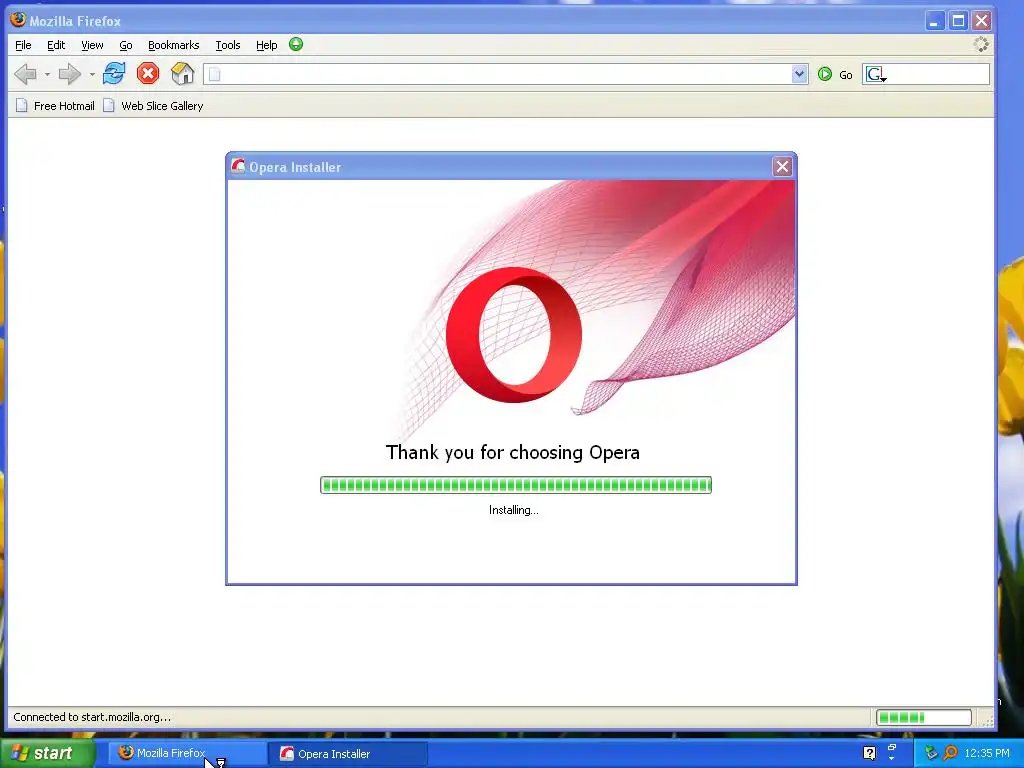Click the Forward arrow in Firefox toolbar
Viewport: 1024px width, 768px height.
[x=69, y=74]
